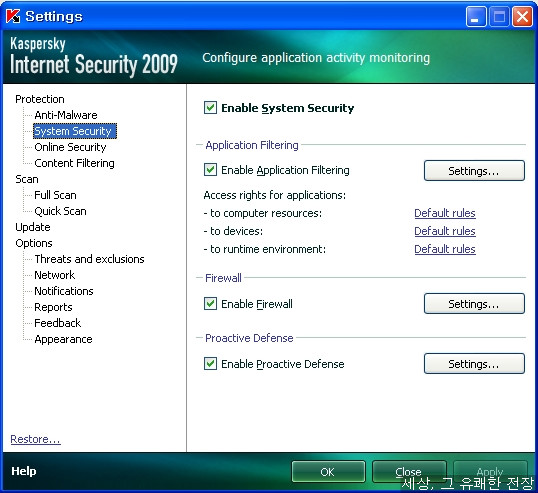Open Default rules for computer resources
The height and width of the screenshot is (493, 538).
pos(445,213)
